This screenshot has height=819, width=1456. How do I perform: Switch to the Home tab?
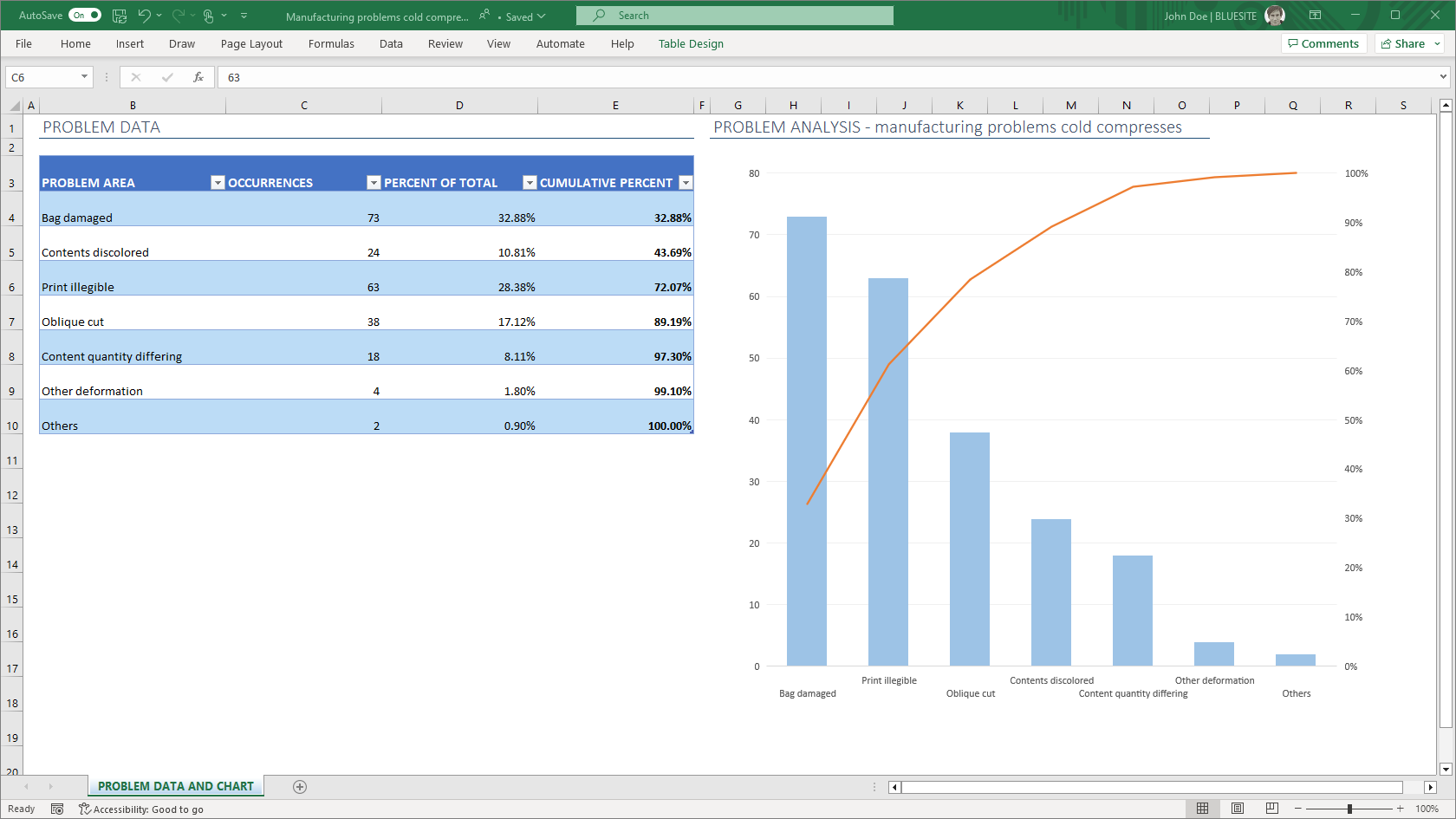tap(75, 43)
